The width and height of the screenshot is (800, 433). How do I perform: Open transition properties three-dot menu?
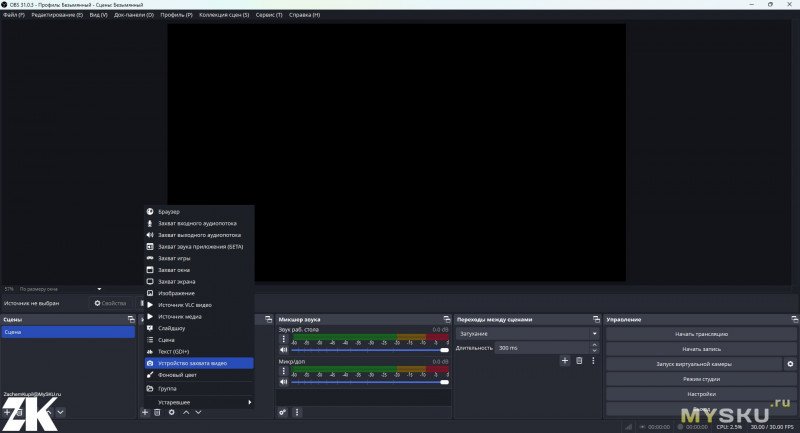593,361
